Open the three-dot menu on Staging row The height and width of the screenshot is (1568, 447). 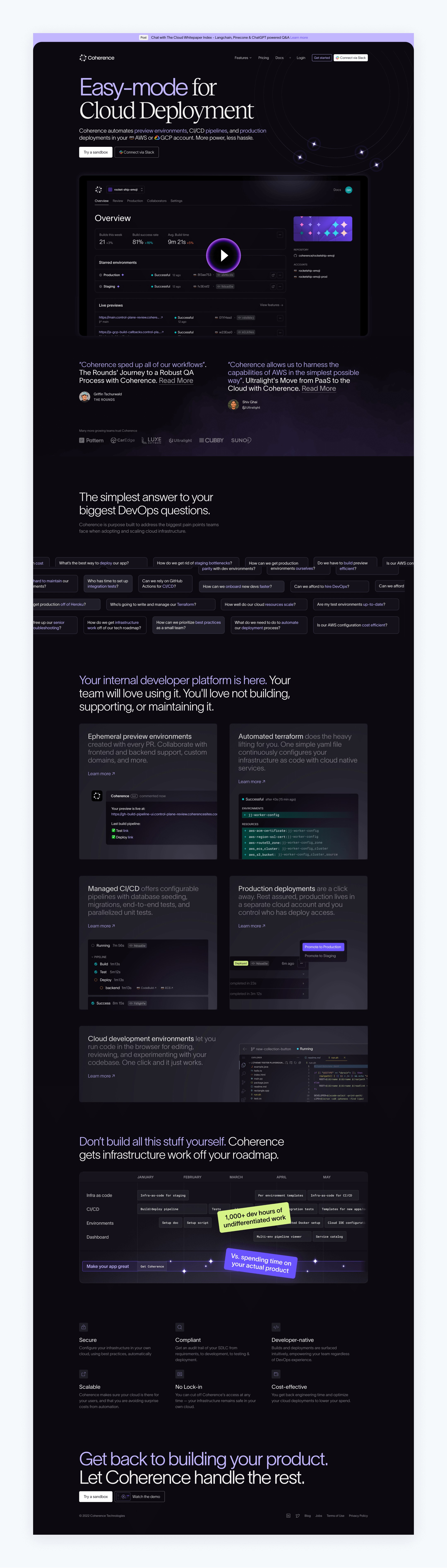[280, 286]
